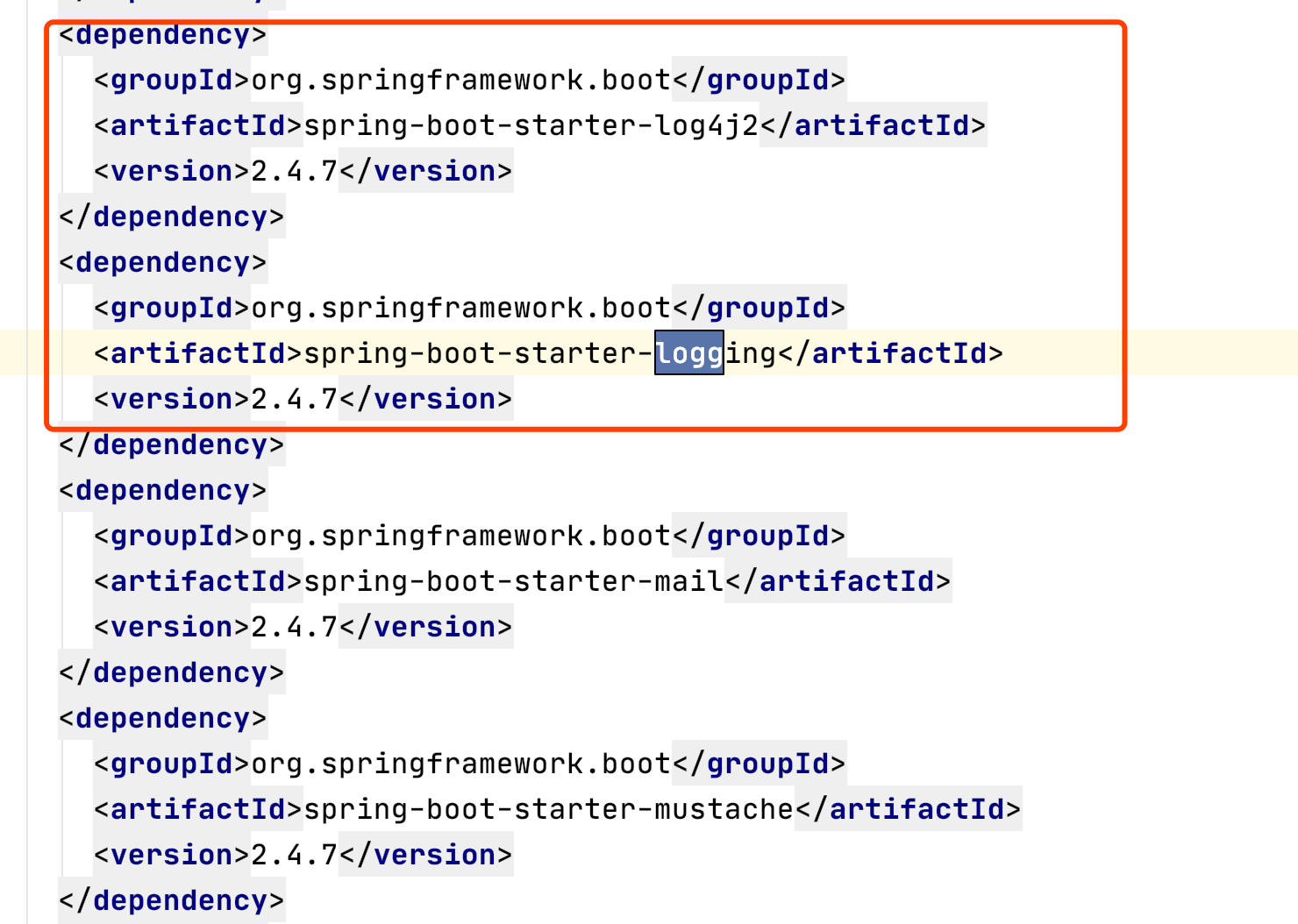
Task: Click the 2.4.7 version value of the mustache dependency
Action: pos(295,855)
